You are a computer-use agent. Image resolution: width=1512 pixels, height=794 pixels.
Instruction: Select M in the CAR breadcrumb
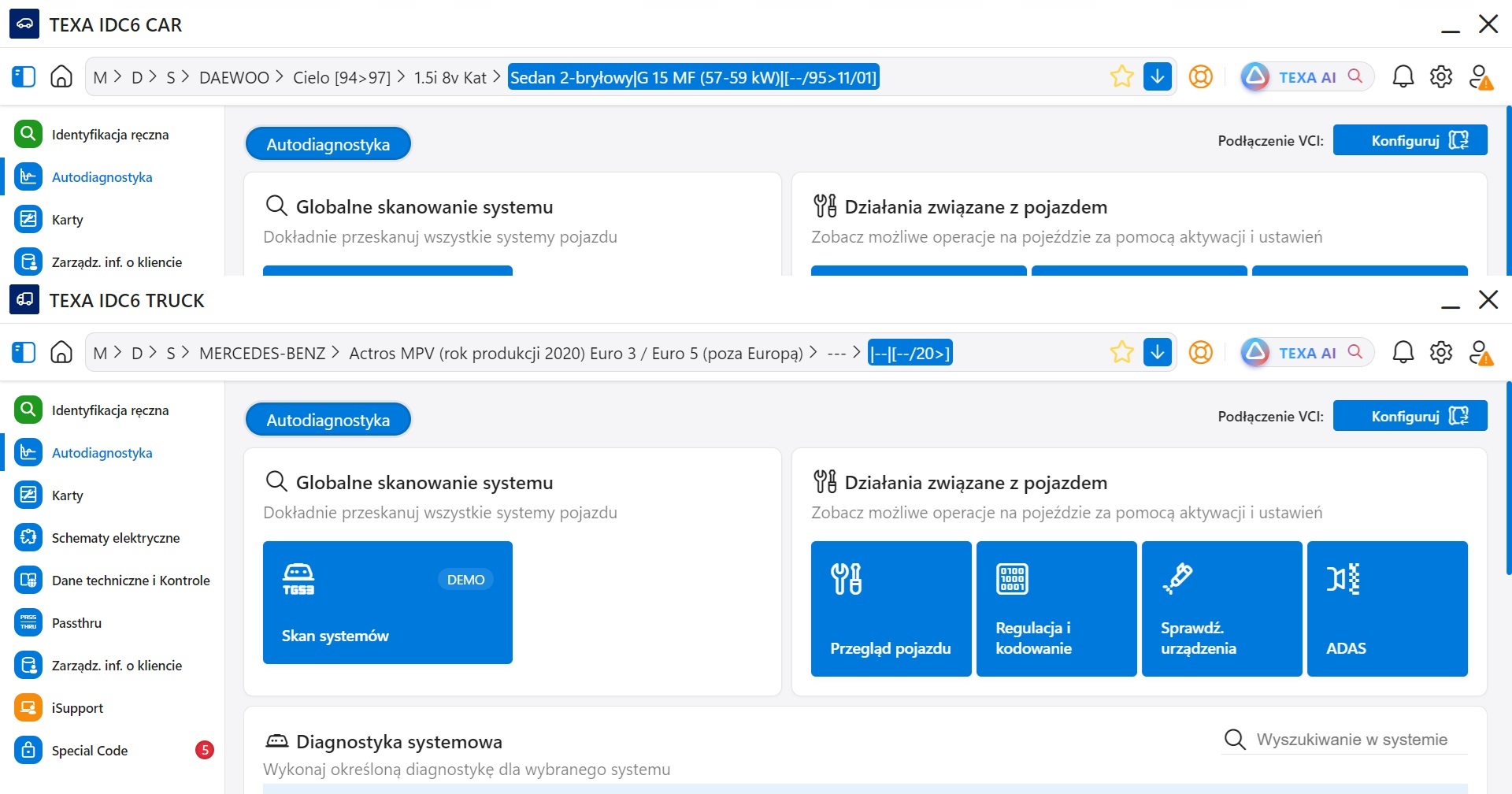point(100,77)
